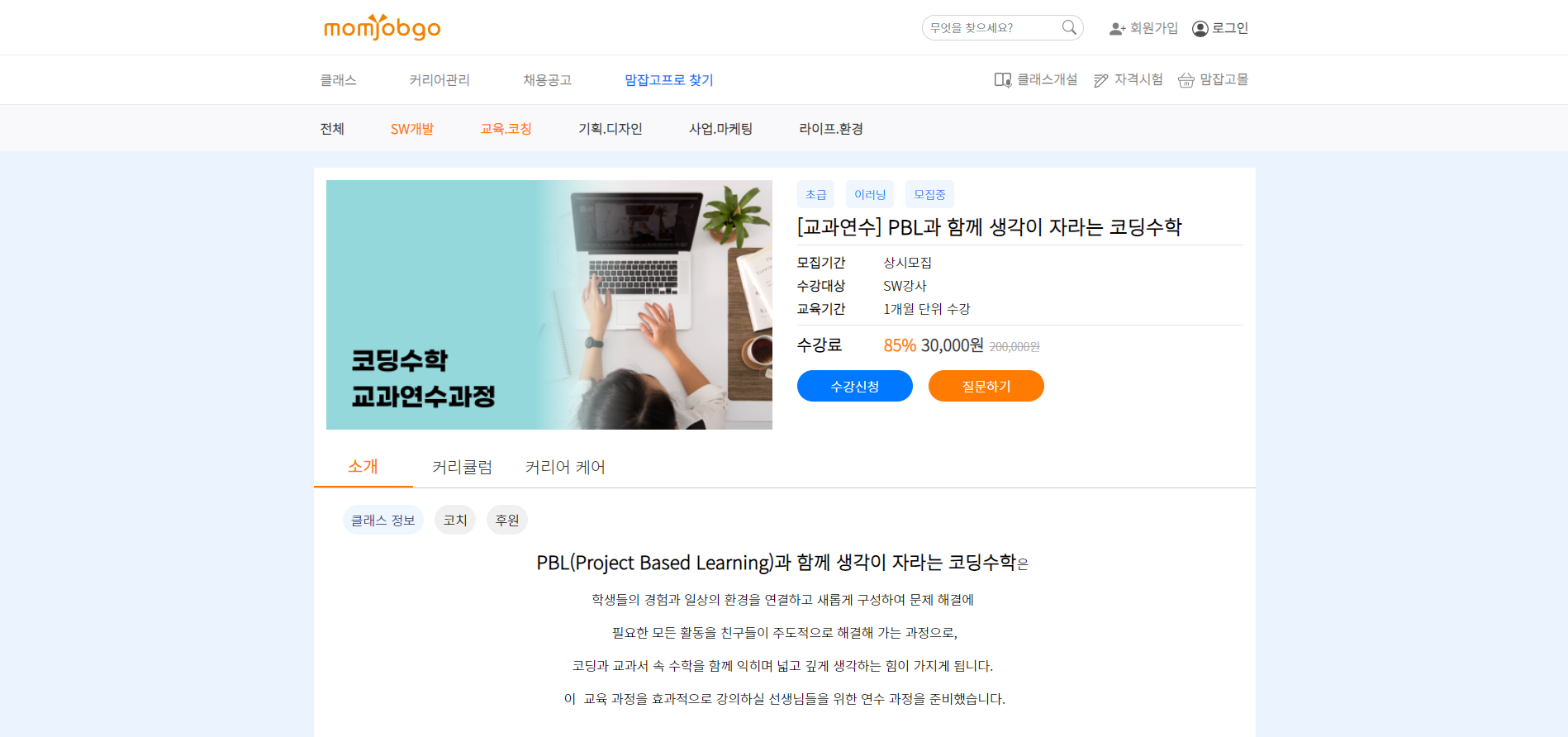Switch to the 커리큘럼 tab

click(462, 467)
